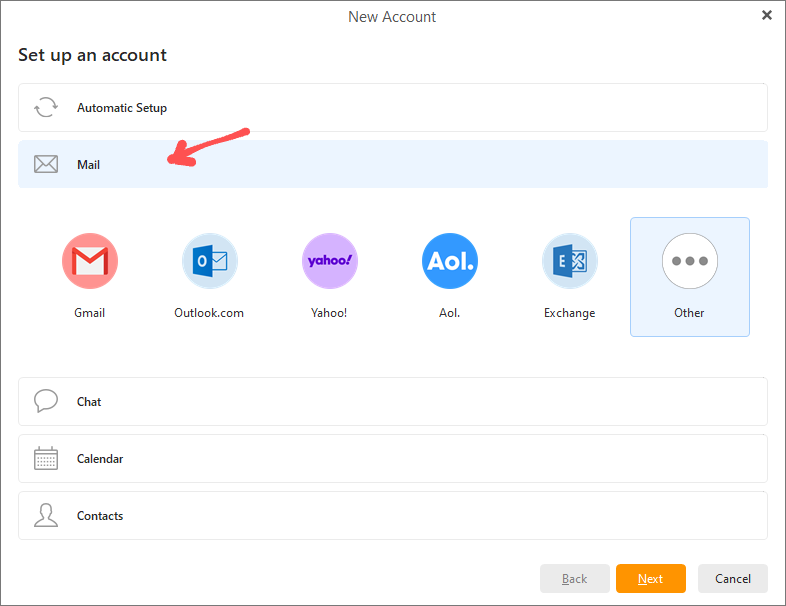Select the Other provider icon

pyautogui.click(x=690, y=261)
